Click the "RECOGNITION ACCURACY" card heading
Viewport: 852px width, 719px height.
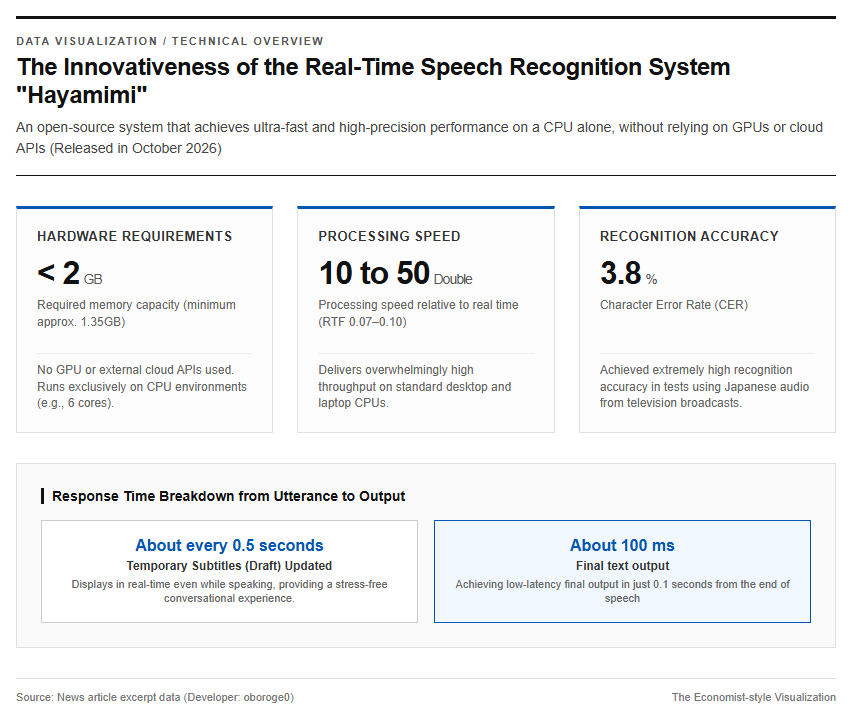click(689, 236)
